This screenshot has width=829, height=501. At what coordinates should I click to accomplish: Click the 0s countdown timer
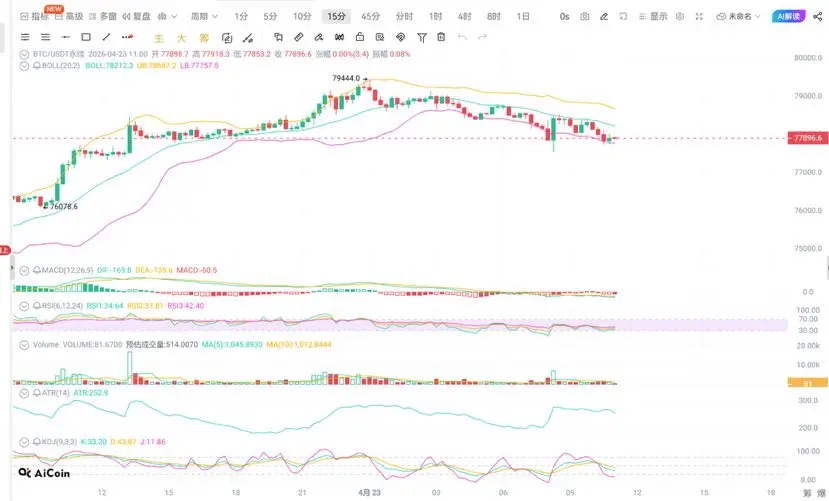(x=564, y=16)
